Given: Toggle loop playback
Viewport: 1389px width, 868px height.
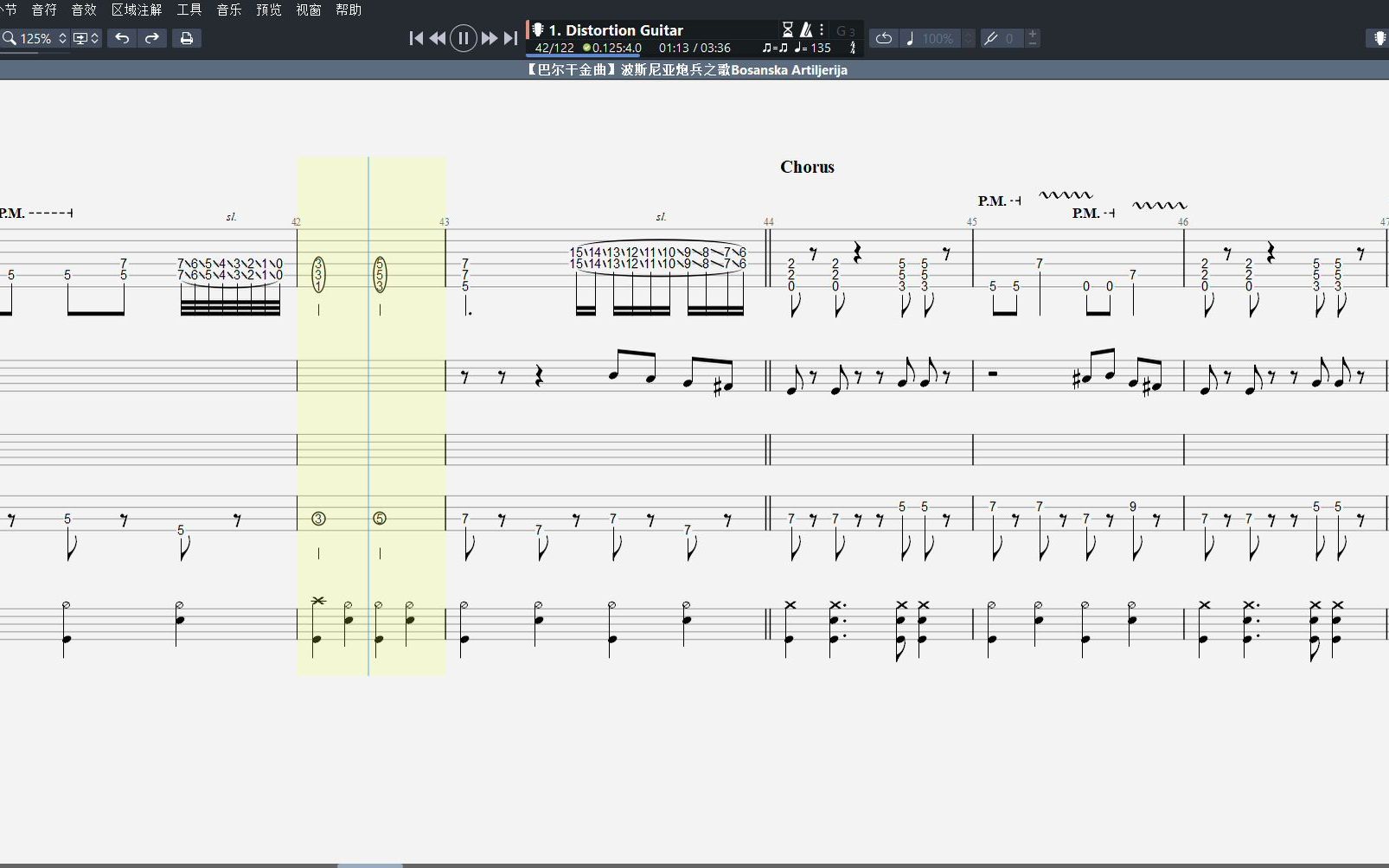Looking at the screenshot, I should coord(883,38).
